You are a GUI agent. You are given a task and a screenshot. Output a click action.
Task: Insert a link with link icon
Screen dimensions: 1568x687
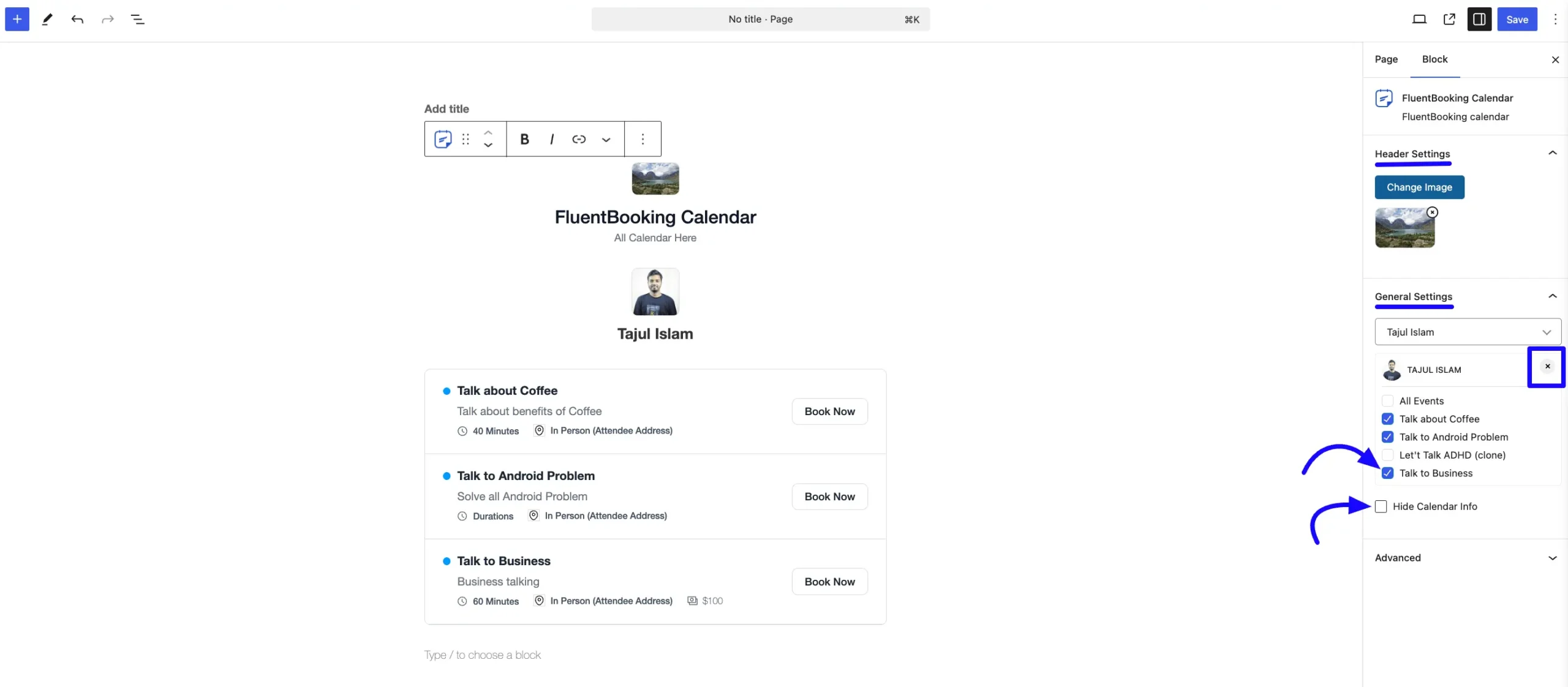(579, 139)
